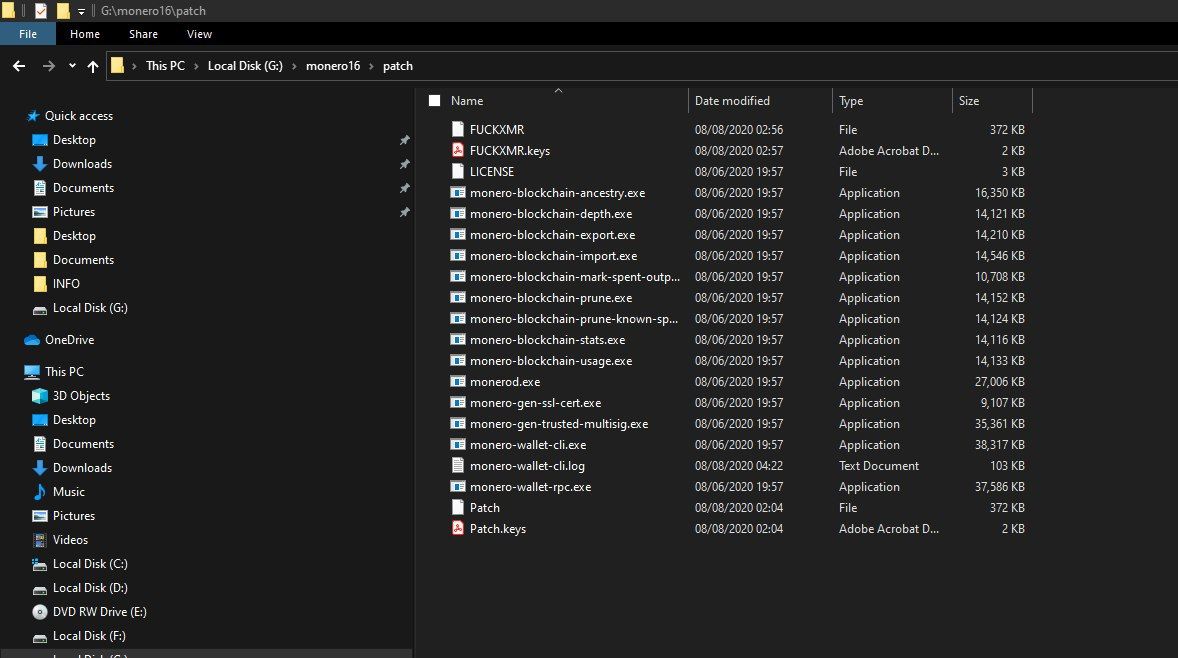Navigate to monero16 in the address bar
1178x658 pixels.
[x=333, y=66]
